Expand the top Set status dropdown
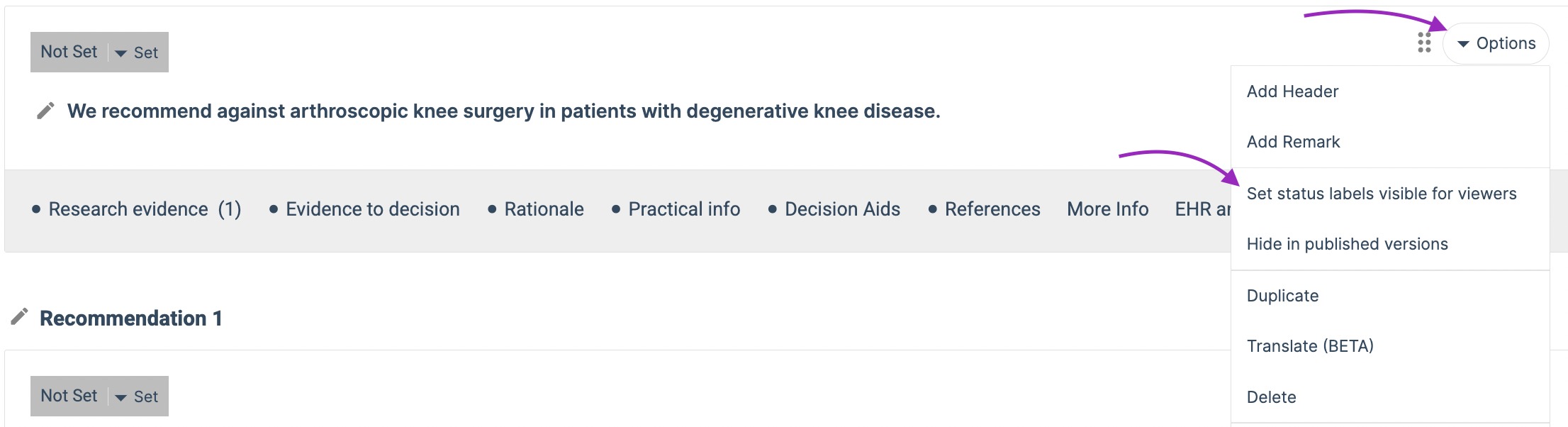The height and width of the screenshot is (427, 1568). point(138,52)
